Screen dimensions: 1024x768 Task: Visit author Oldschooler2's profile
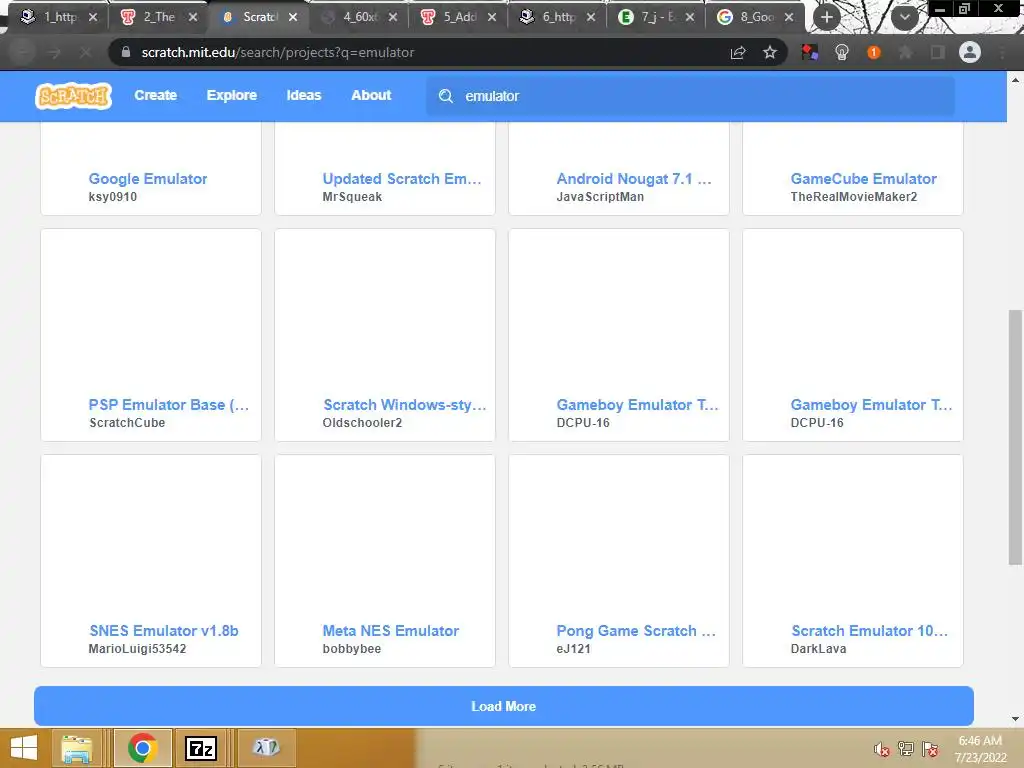tap(362, 423)
